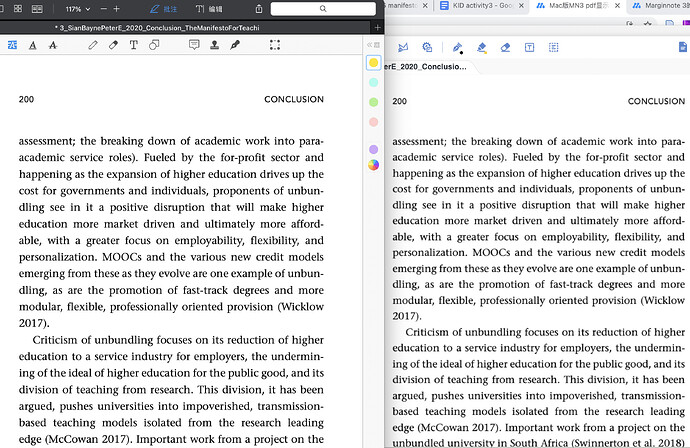This screenshot has width=690, height=448.
Task: Switch to the KID activity3 browser tab
Action: pos(482,6)
